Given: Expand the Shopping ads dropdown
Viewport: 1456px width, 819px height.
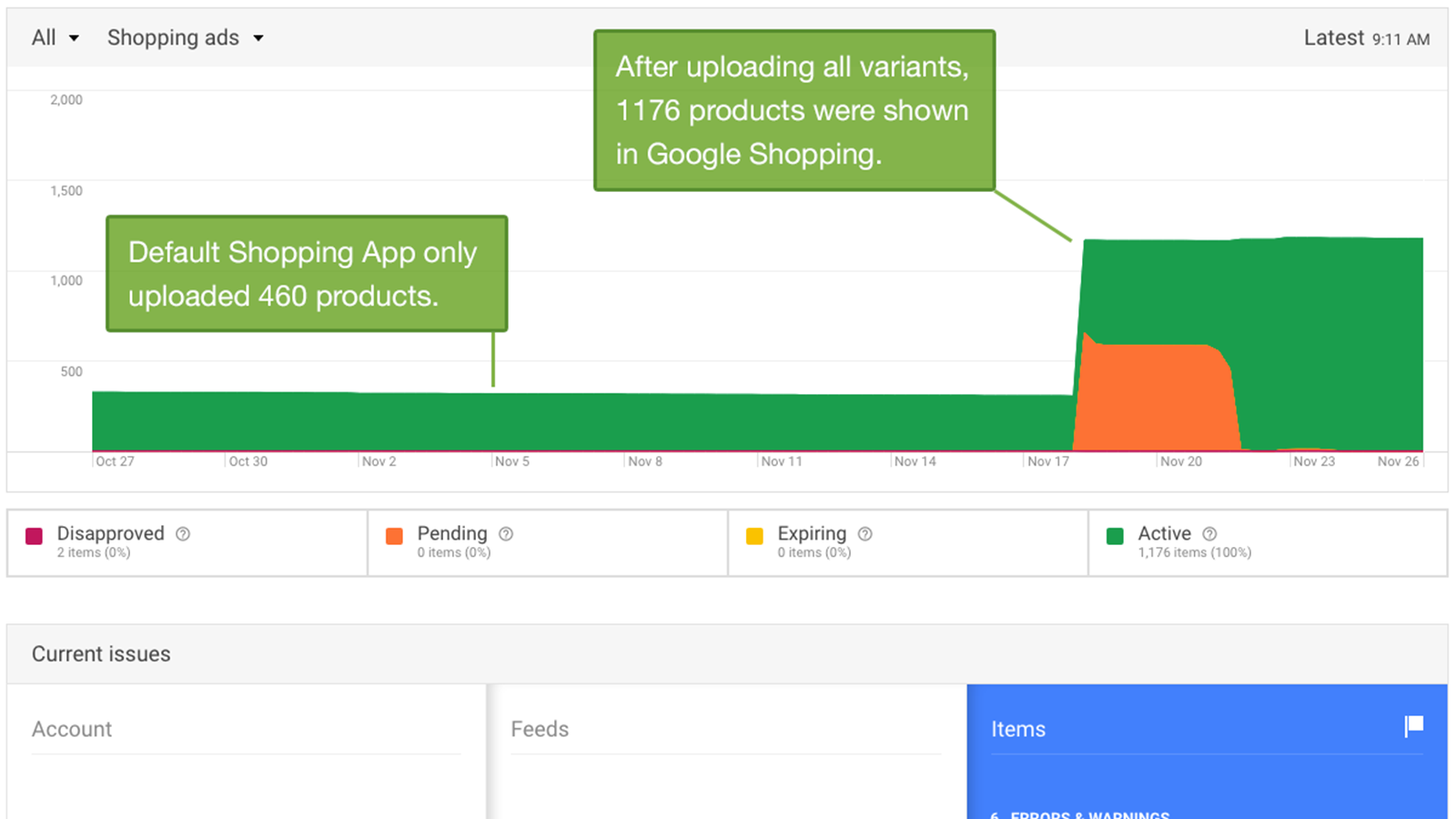Looking at the screenshot, I should [186, 37].
